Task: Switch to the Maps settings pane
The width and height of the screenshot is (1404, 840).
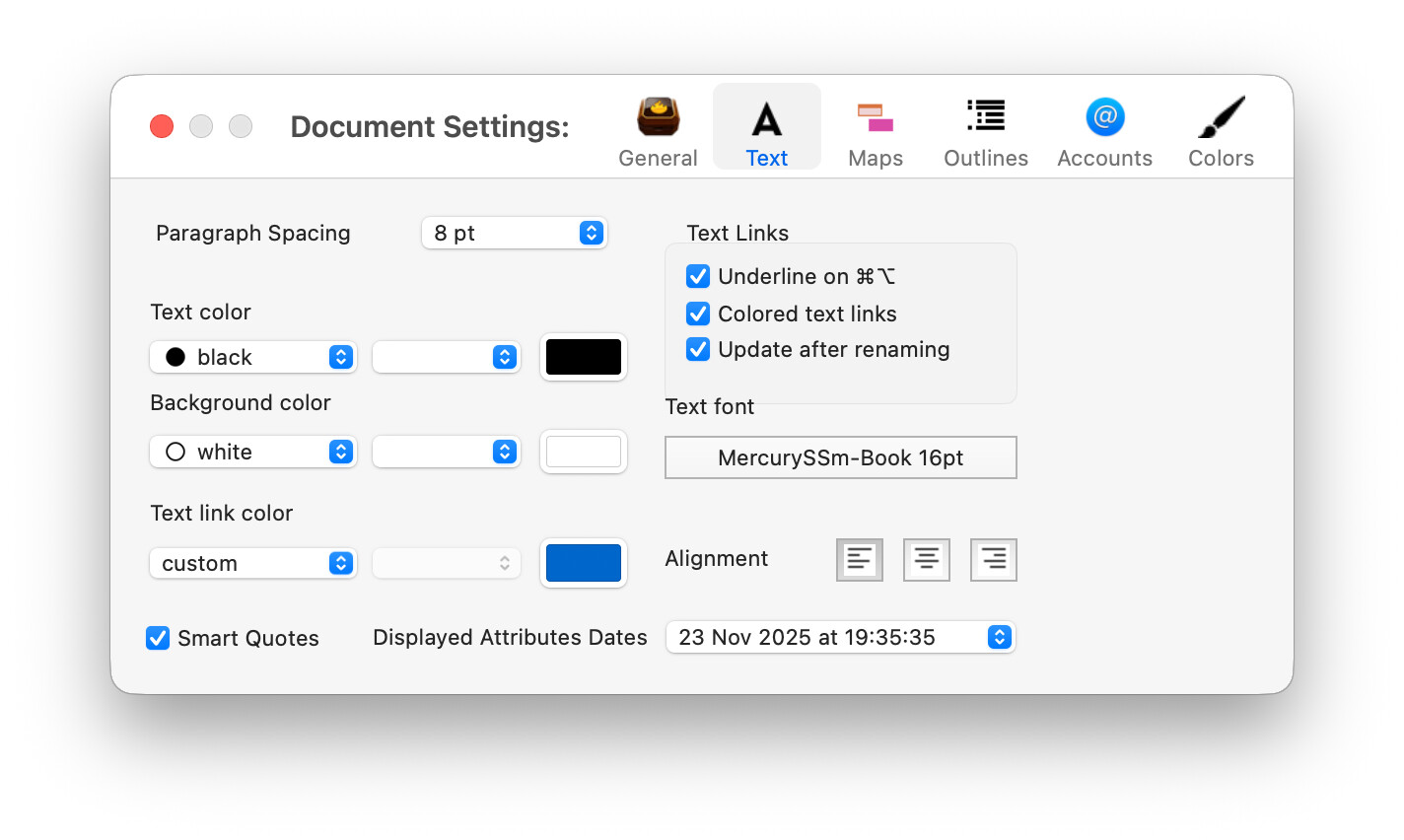Action: [x=875, y=130]
